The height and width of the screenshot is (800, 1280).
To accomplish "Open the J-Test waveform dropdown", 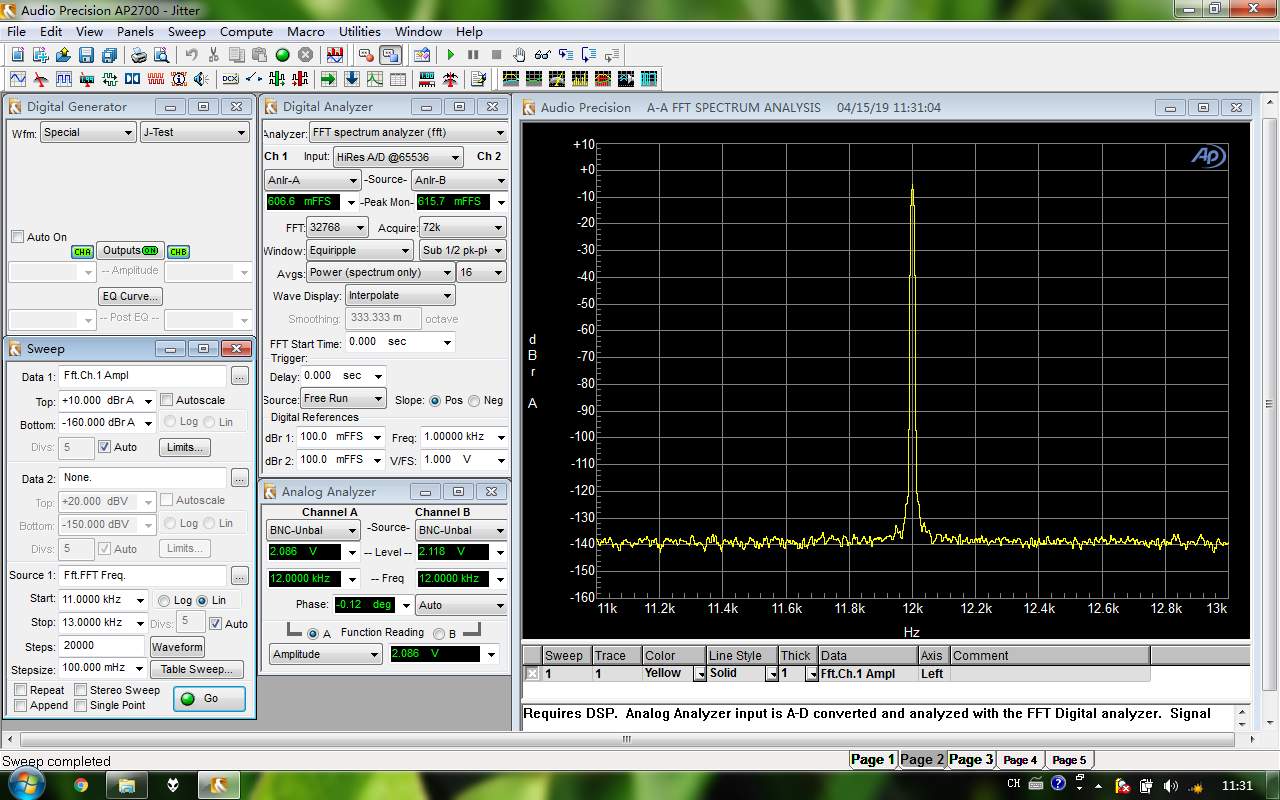I will click(241, 132).
